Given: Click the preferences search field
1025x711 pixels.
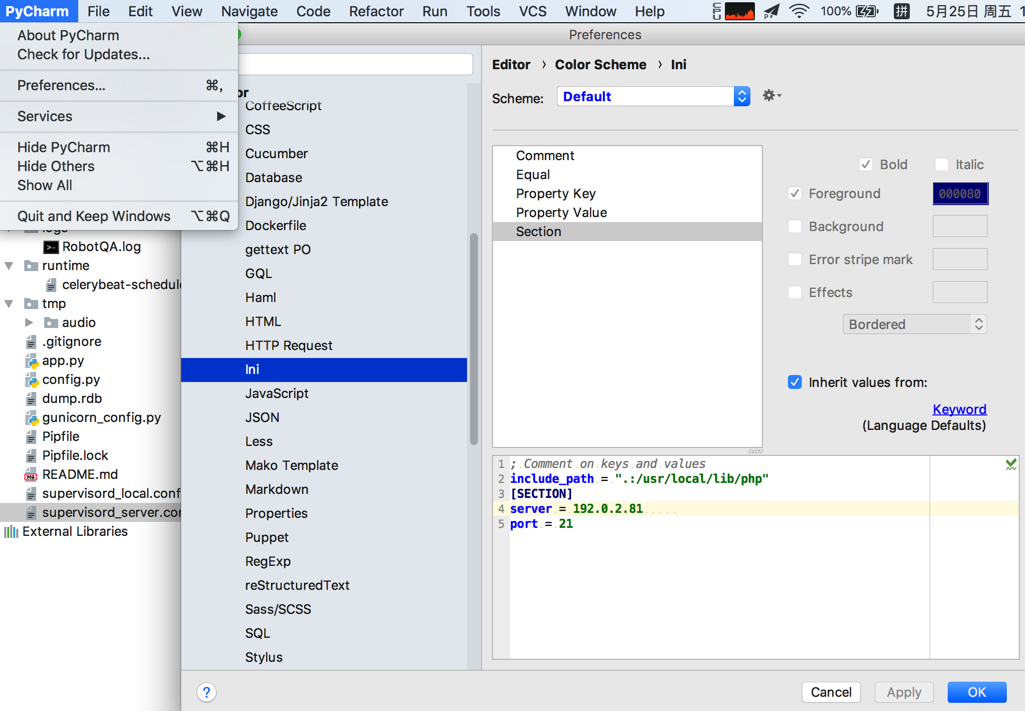Looking at the screenshot, I should tap(356, 64).
